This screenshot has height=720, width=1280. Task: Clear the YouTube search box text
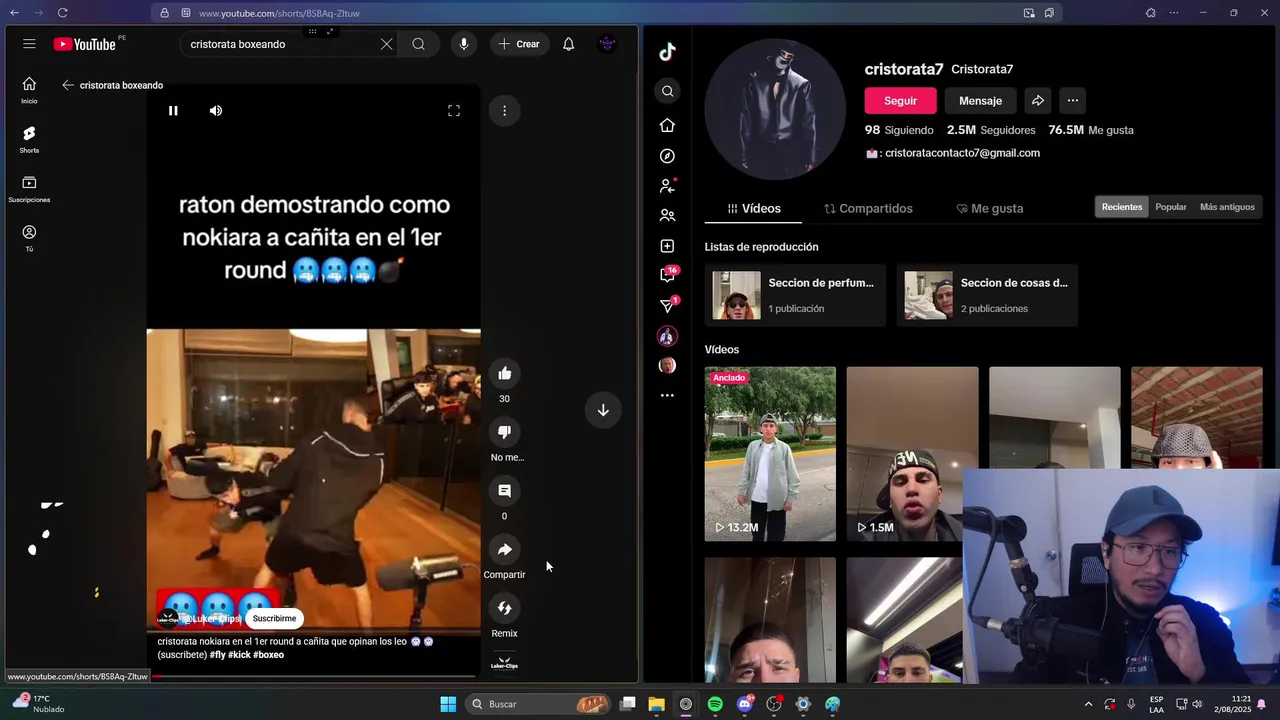point(386,44)
